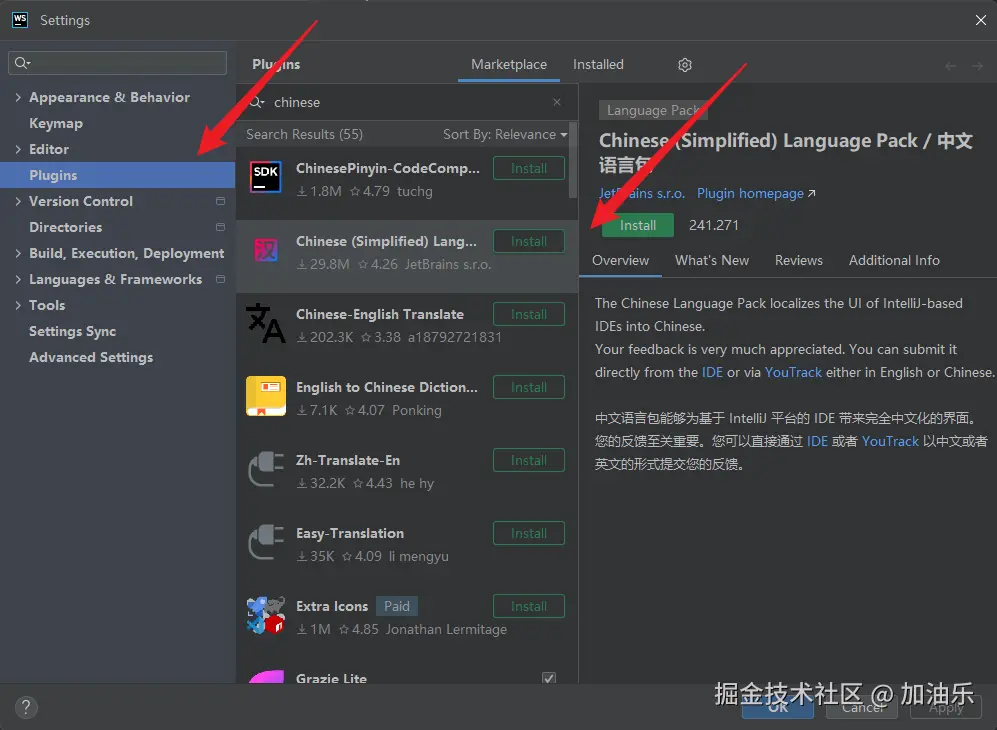
Task: Focus the settings search field
Action: 118,63
